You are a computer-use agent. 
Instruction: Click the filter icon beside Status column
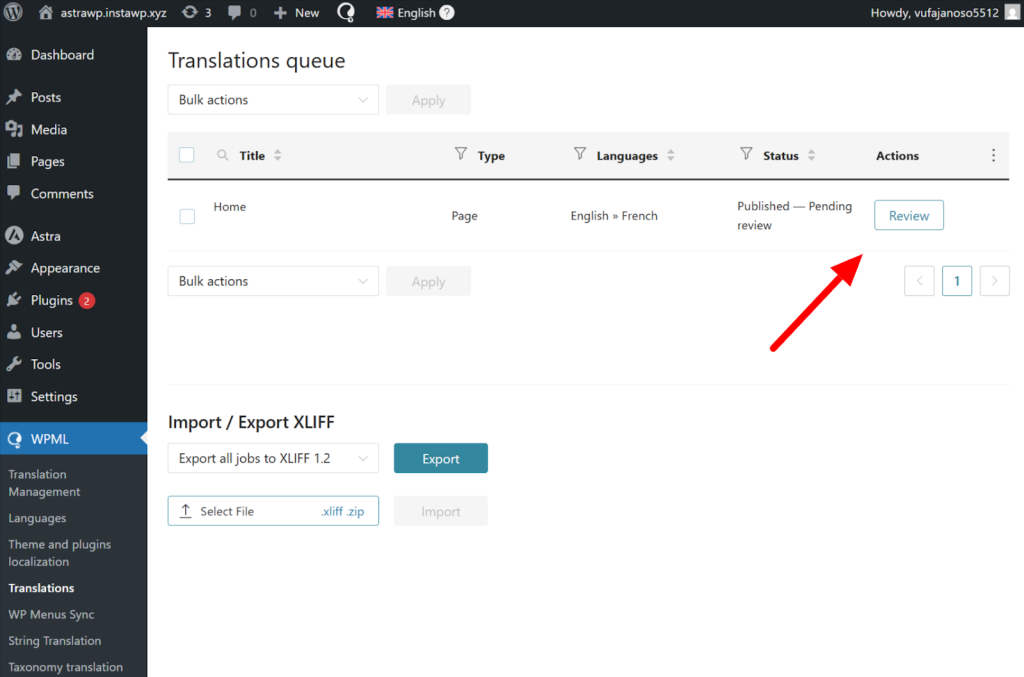[745, 154]
